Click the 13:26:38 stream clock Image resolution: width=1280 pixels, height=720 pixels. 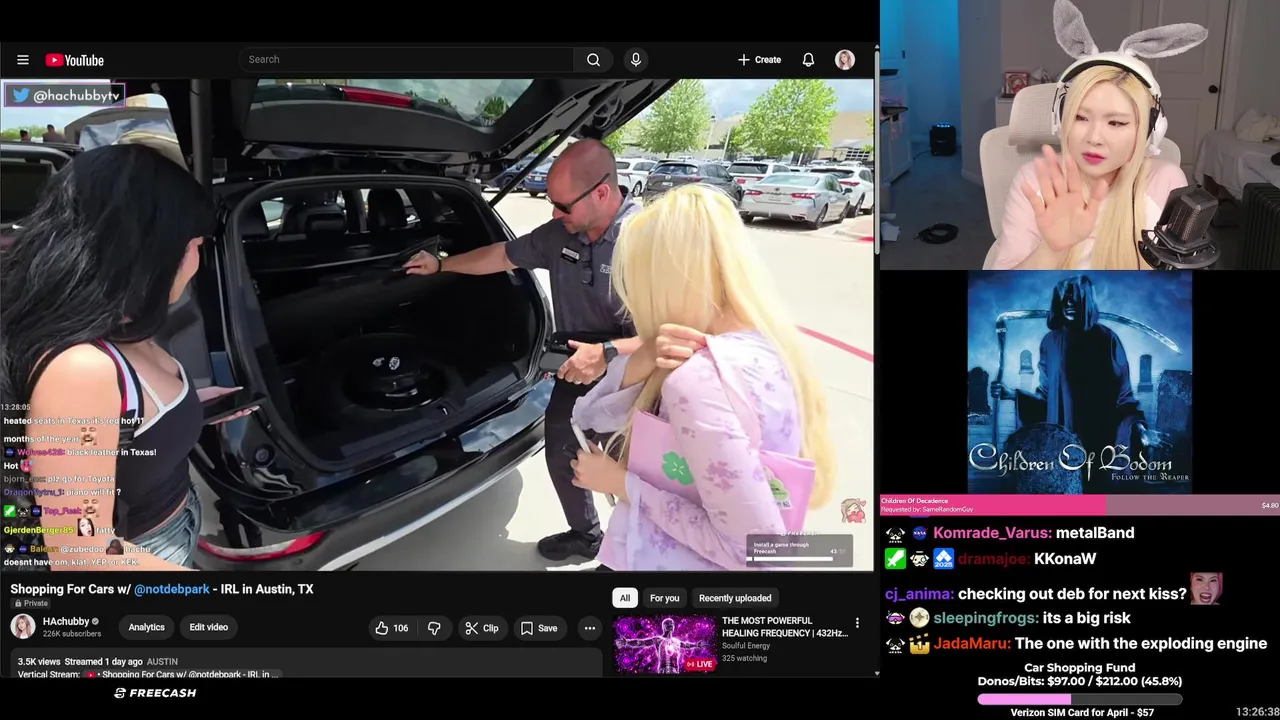pos(1257,712)
